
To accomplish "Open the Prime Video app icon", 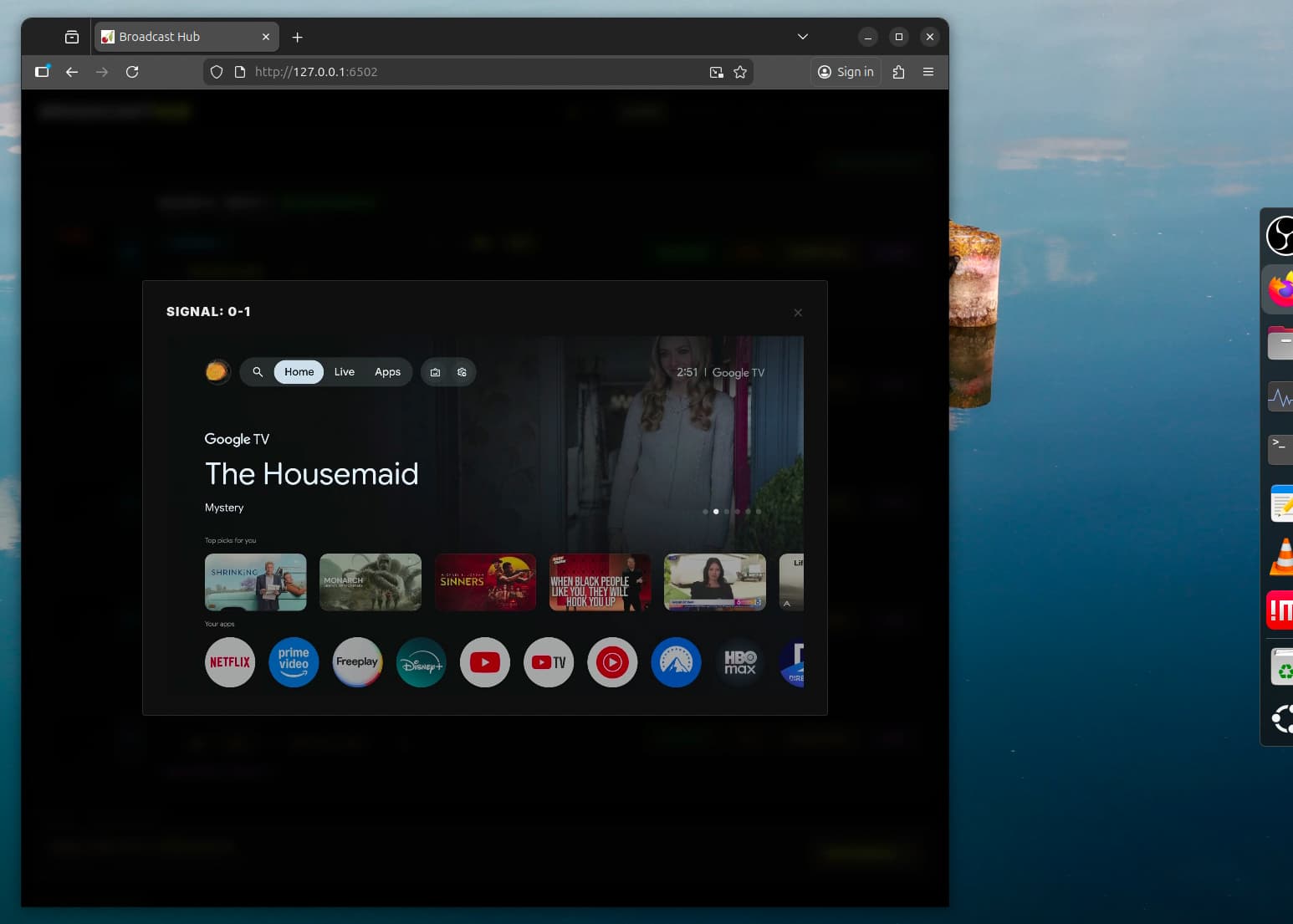I will pyautogui.click(x=294, y=662).
